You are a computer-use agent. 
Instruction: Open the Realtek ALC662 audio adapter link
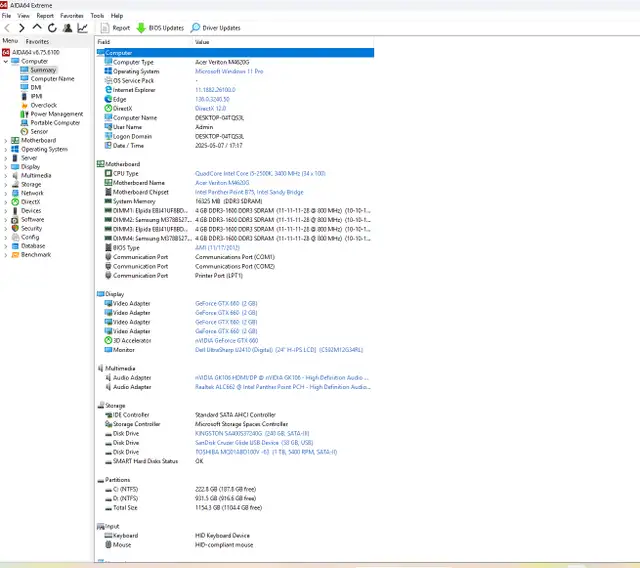point(282,387)
